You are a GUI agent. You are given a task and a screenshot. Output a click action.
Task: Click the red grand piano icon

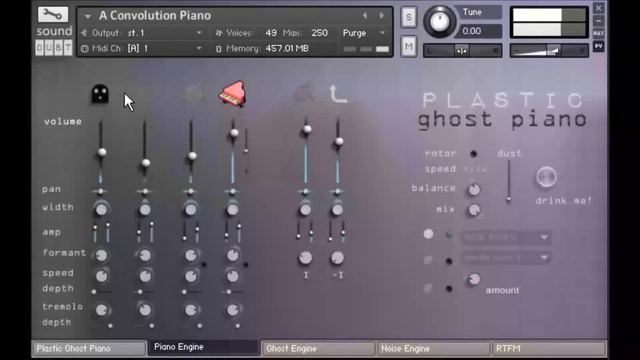pyautogui.click(x=232, y=94)
